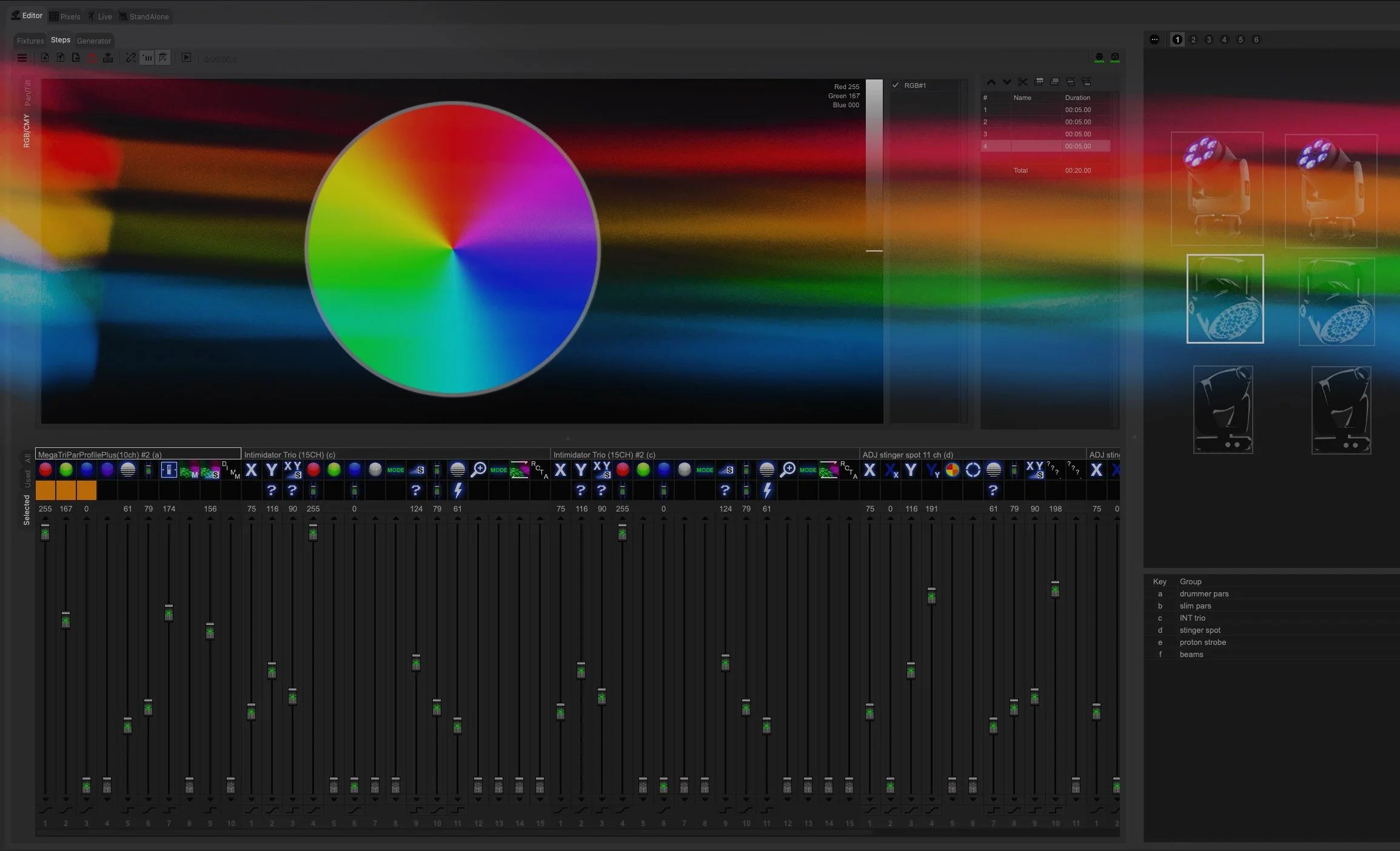The width and height of the screenshot is (1400, 851).
Task: Click magnifier zoom channel icon of first Intimidator
Action: pyautogui.click(x=478, y=470)
